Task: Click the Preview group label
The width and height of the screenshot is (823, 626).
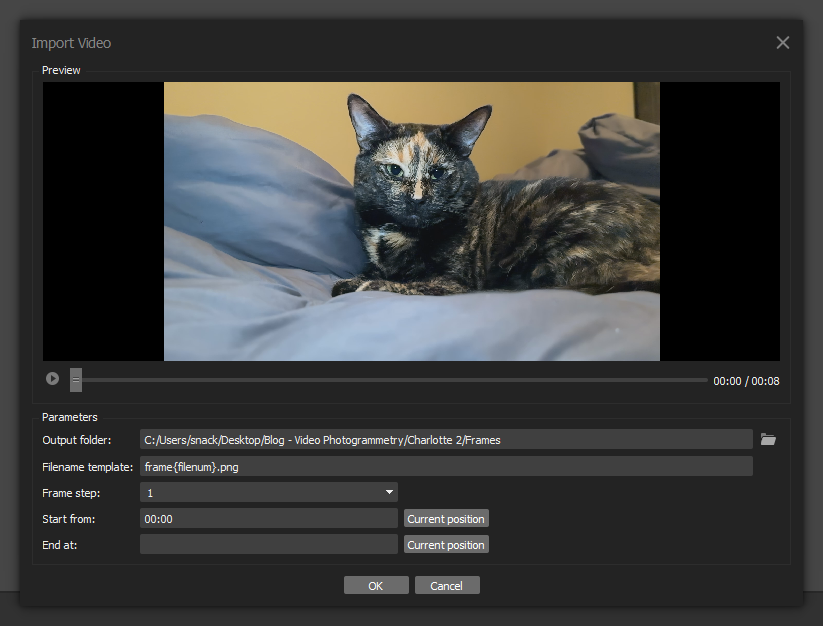Action: tap(61, 70)
